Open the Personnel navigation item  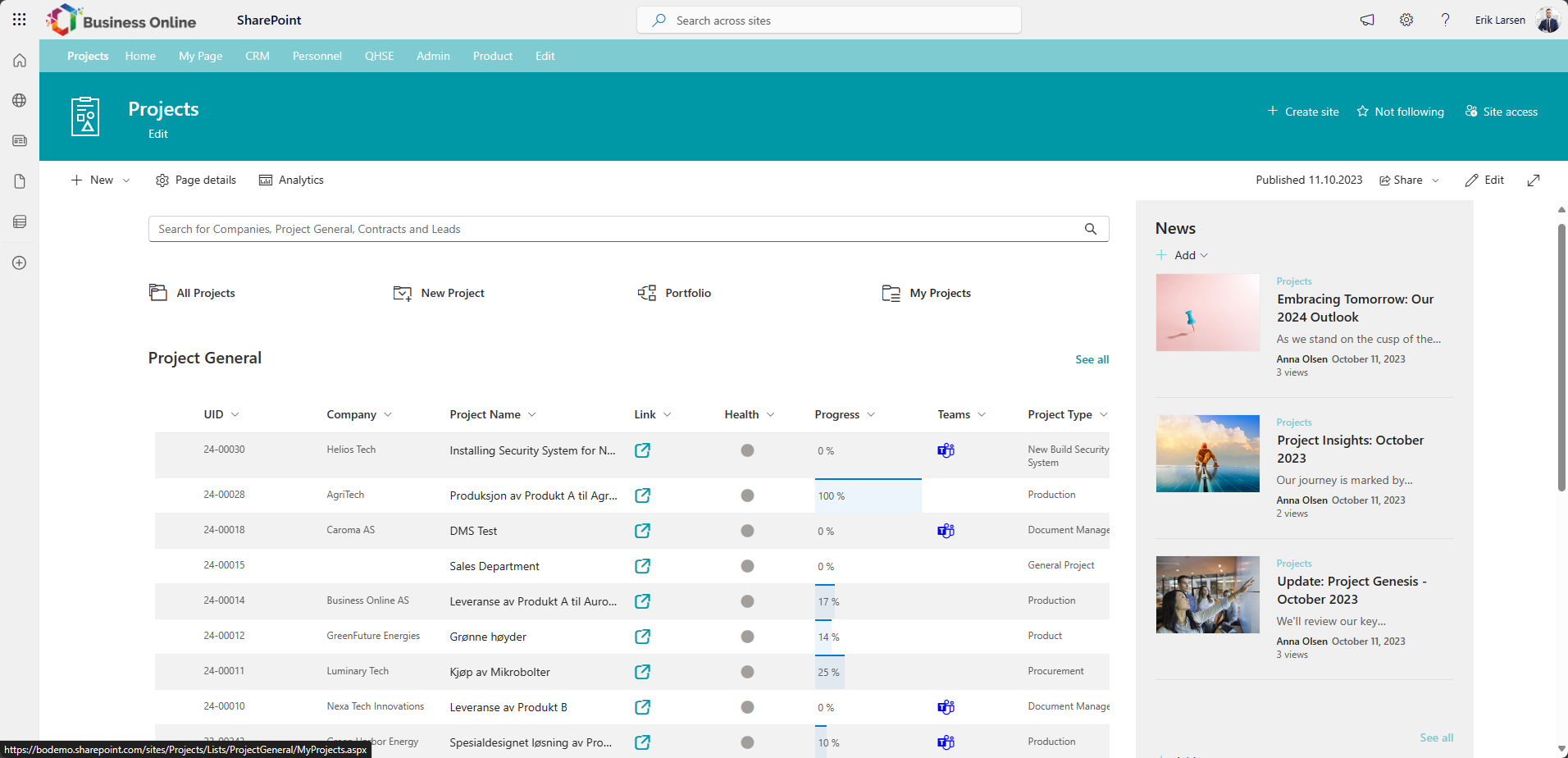click(x=317, y=56)
